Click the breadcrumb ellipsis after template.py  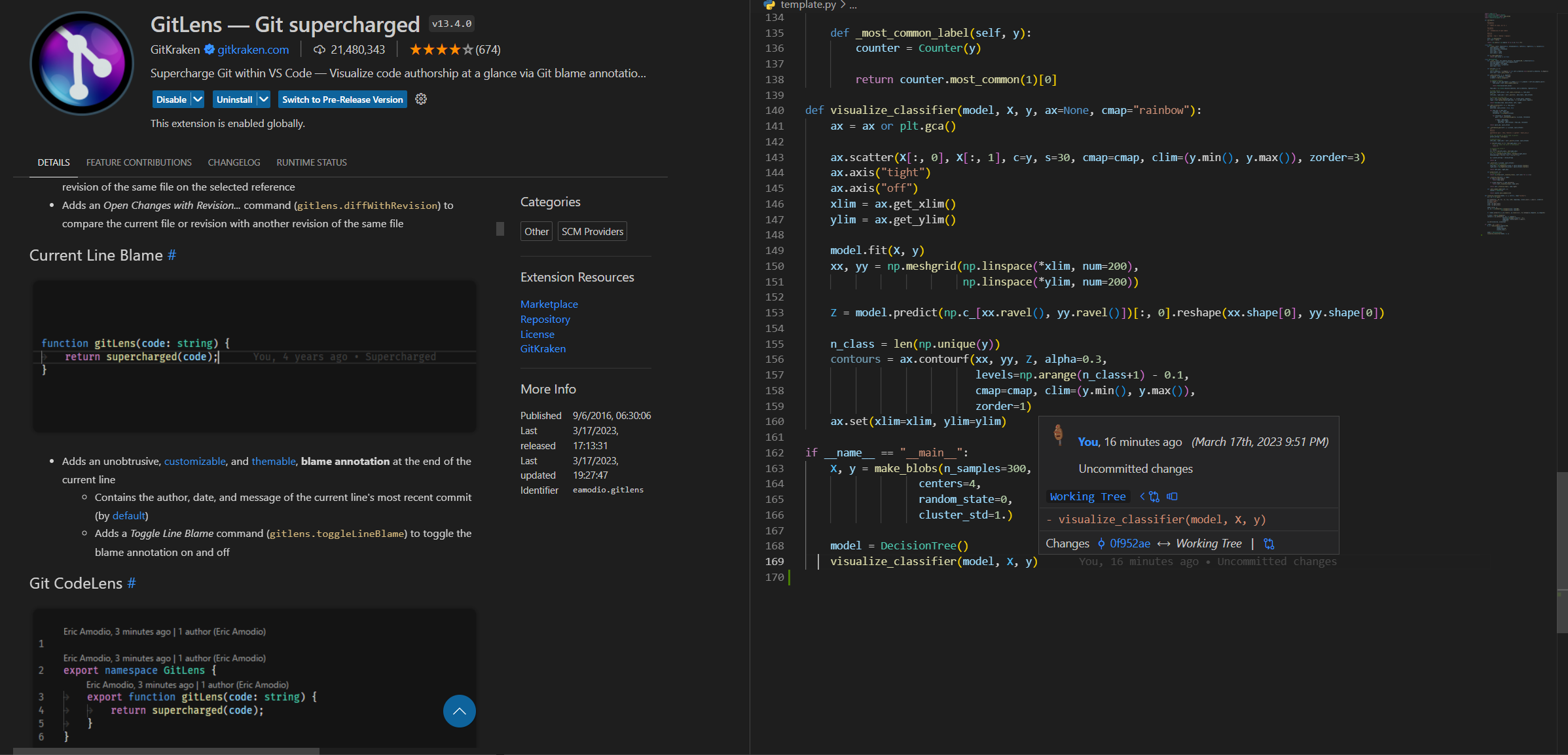click(853, 5)
